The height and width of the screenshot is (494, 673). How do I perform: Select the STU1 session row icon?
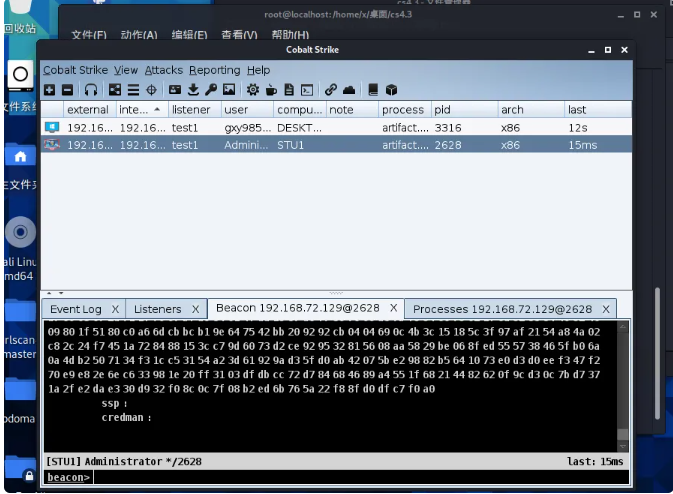pos(52,145)
